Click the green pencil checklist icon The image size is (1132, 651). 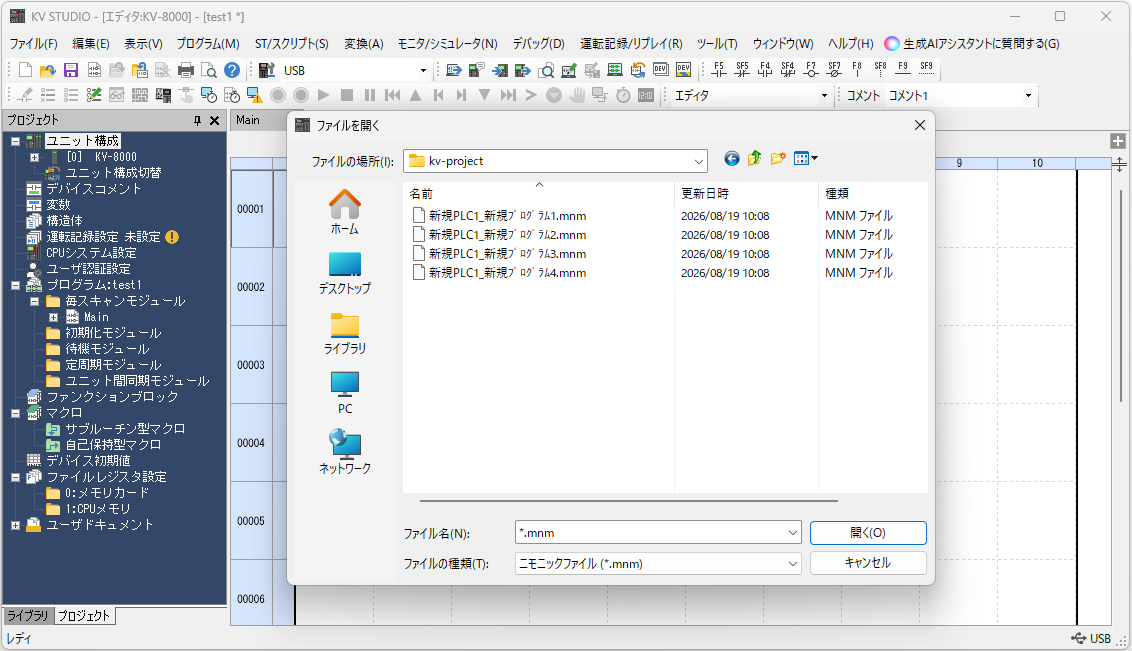point(94,95)
